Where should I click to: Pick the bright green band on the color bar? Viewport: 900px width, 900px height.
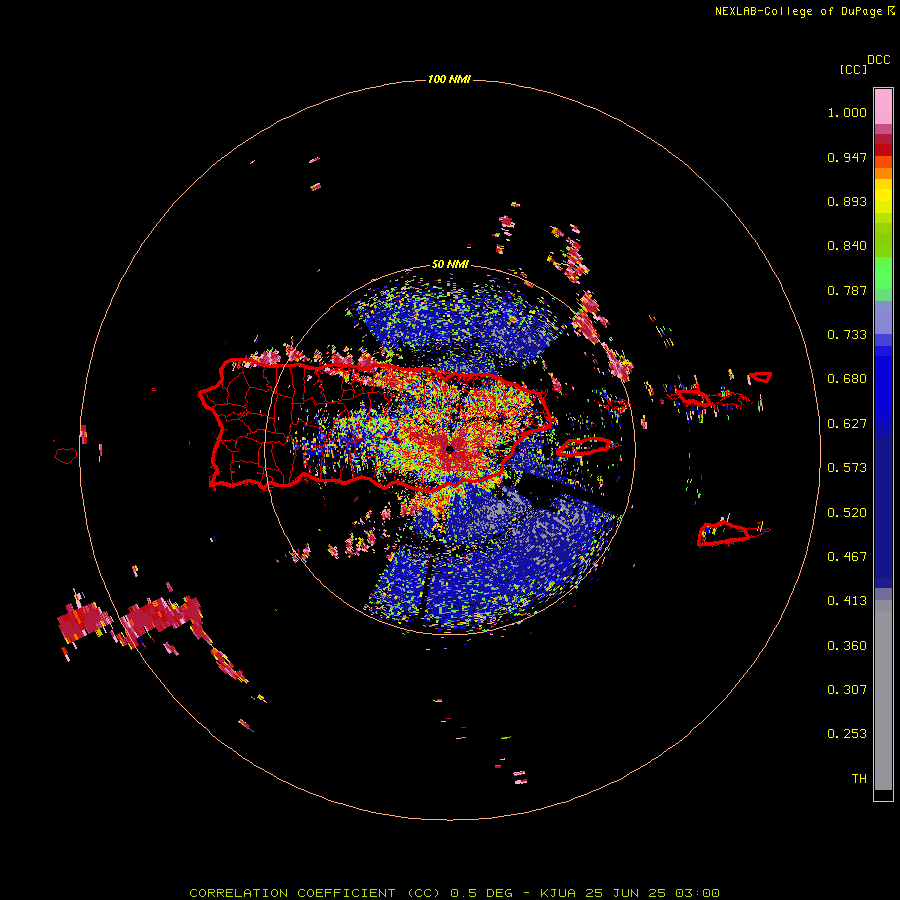883,273
